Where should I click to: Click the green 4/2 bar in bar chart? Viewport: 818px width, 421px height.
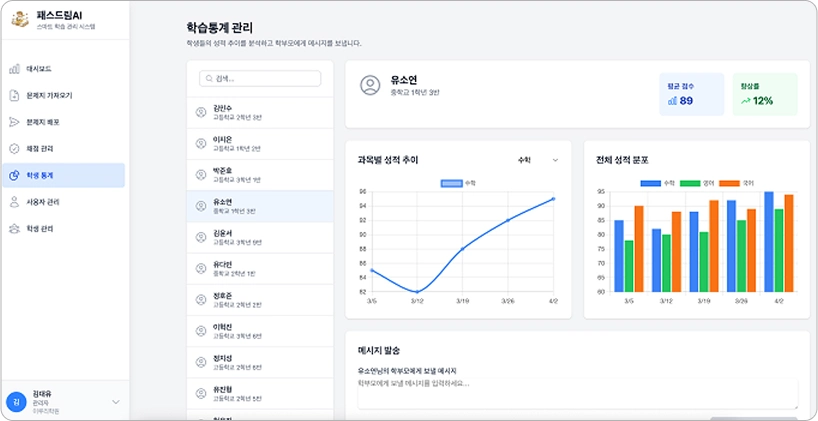[x=779, y=250]
